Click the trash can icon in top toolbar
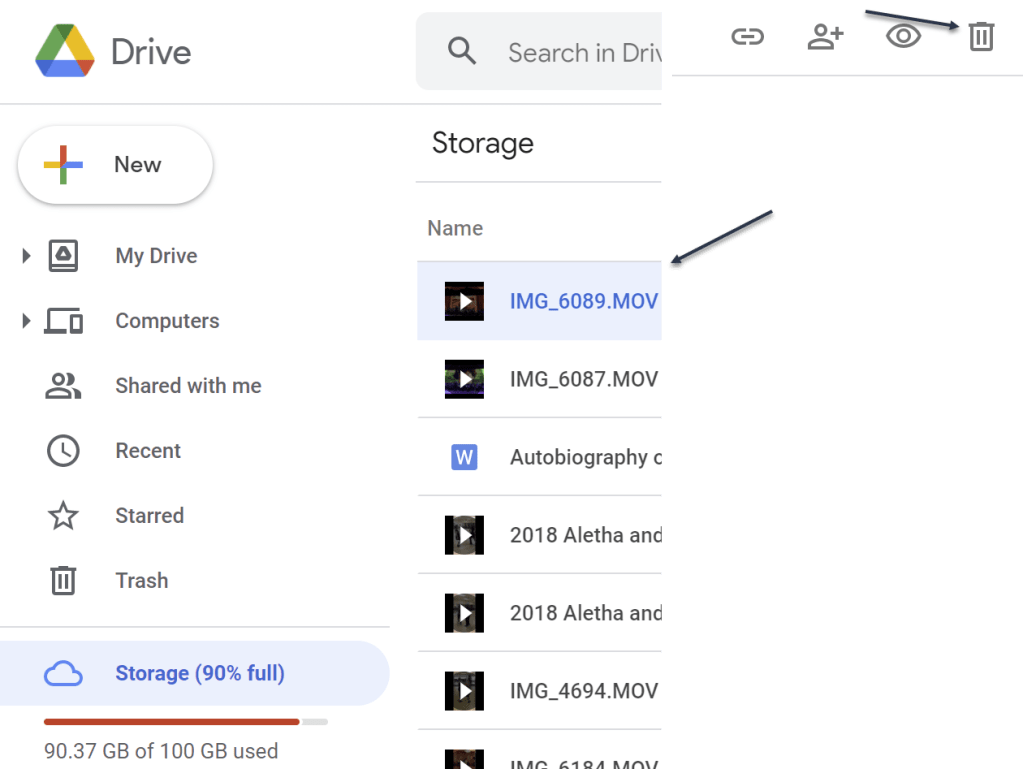Image resolution: width=1023 pixels, height=769 pixels. tap(981, 38)
